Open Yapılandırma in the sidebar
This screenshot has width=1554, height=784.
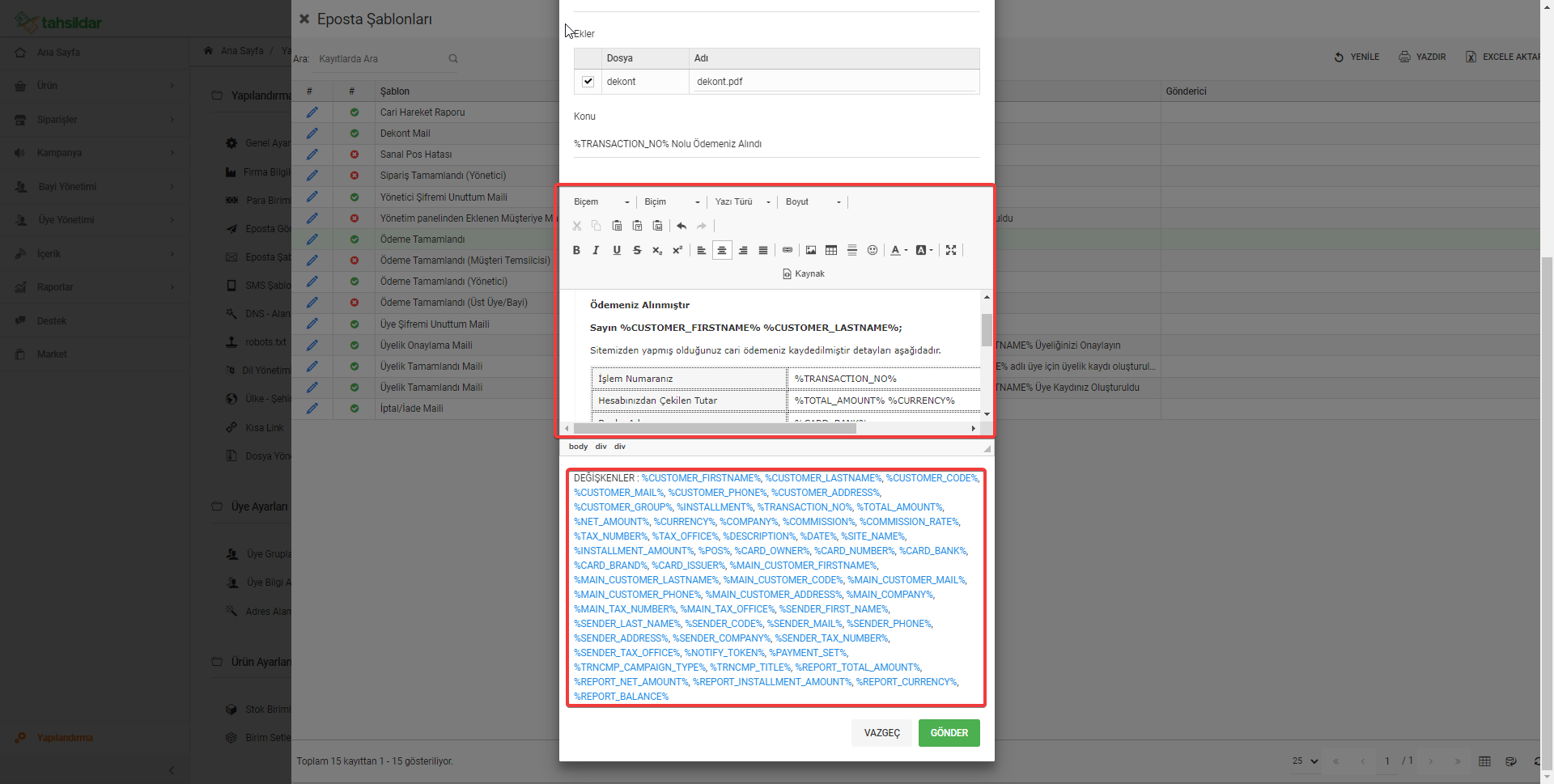tap(94, 738)
